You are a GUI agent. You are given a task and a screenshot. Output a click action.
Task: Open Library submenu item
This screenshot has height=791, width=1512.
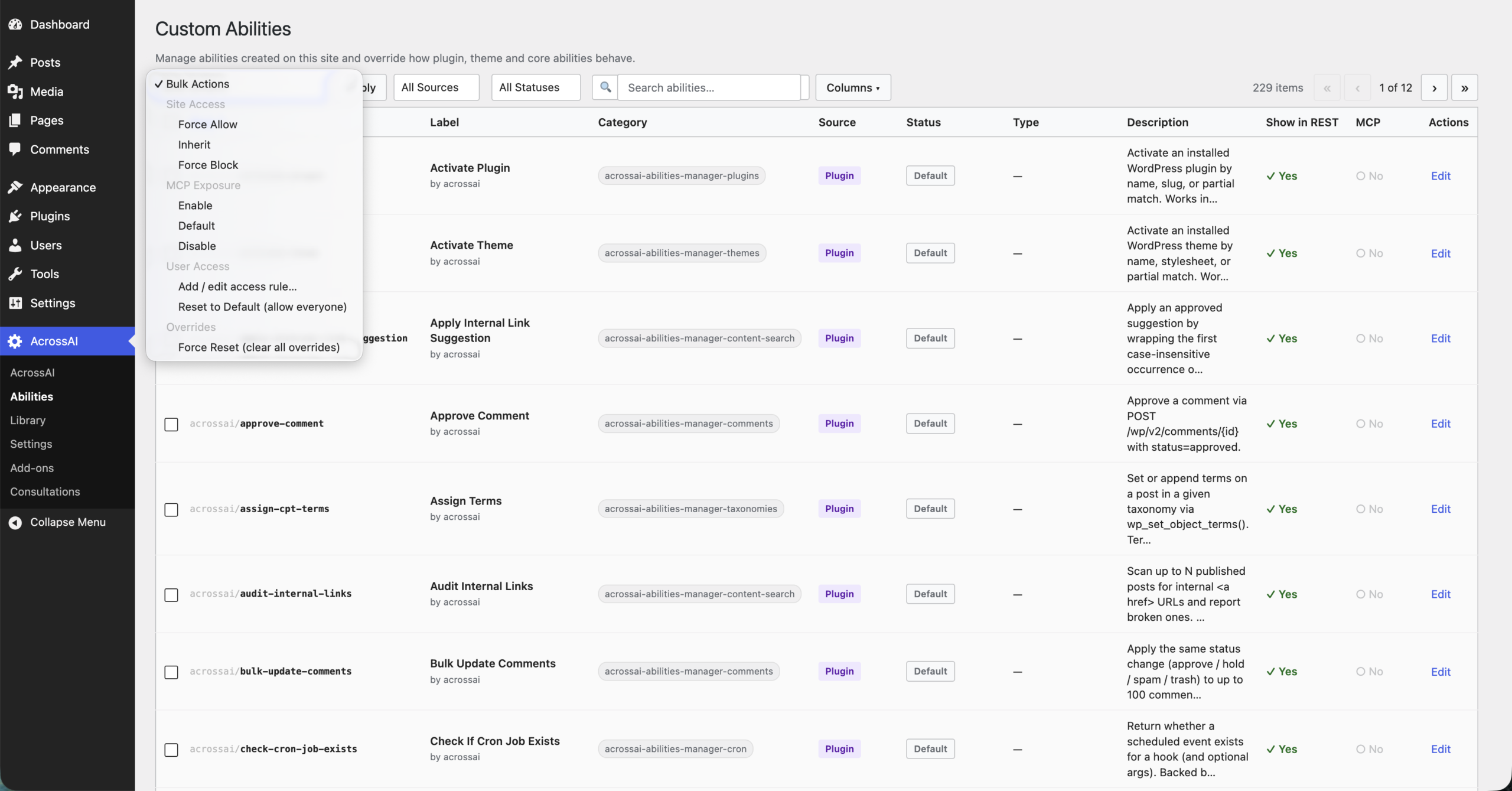click(28, 420)
